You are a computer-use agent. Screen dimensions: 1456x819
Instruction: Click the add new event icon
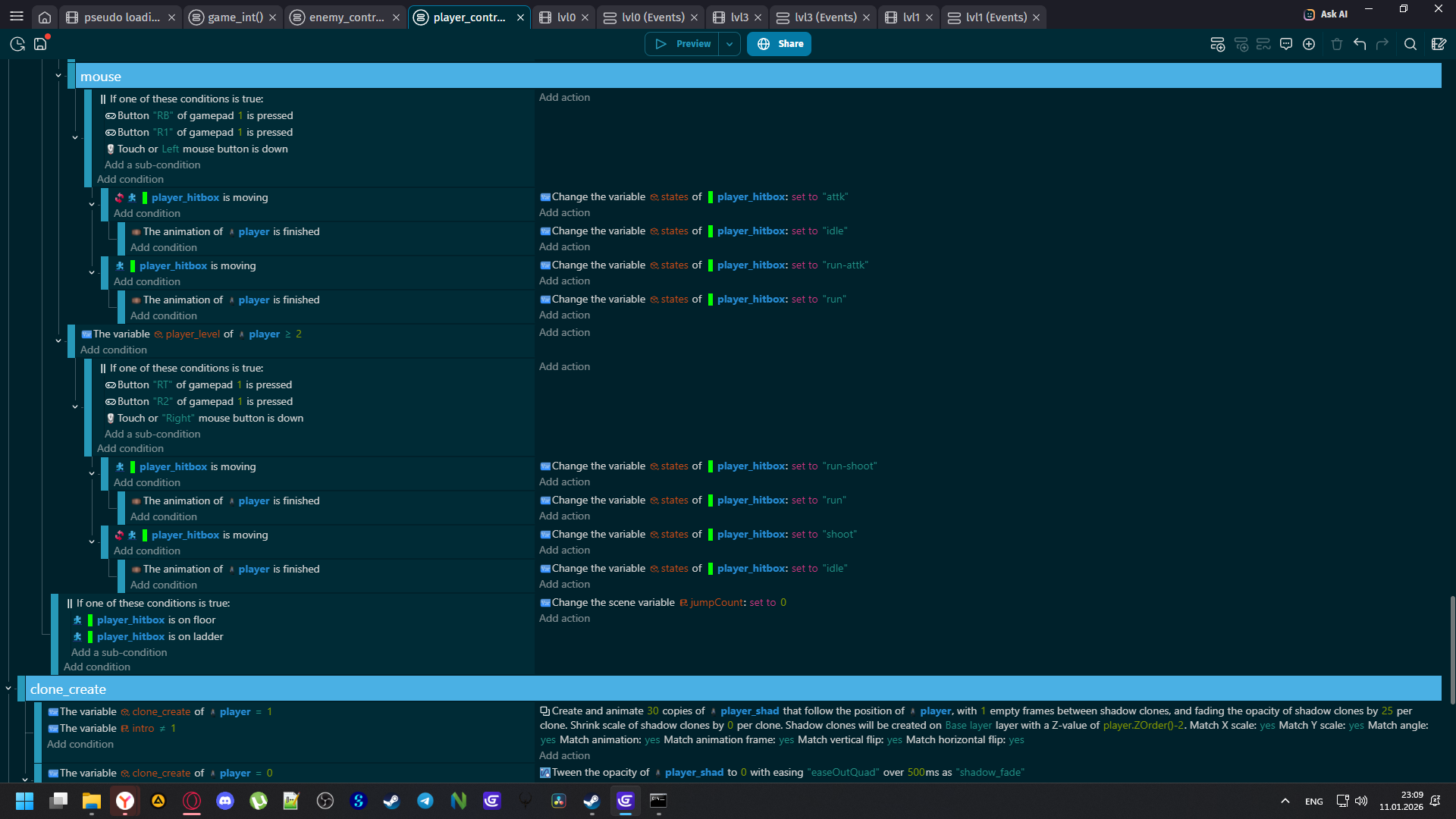pyautogui.click(x=1217, y=44)
